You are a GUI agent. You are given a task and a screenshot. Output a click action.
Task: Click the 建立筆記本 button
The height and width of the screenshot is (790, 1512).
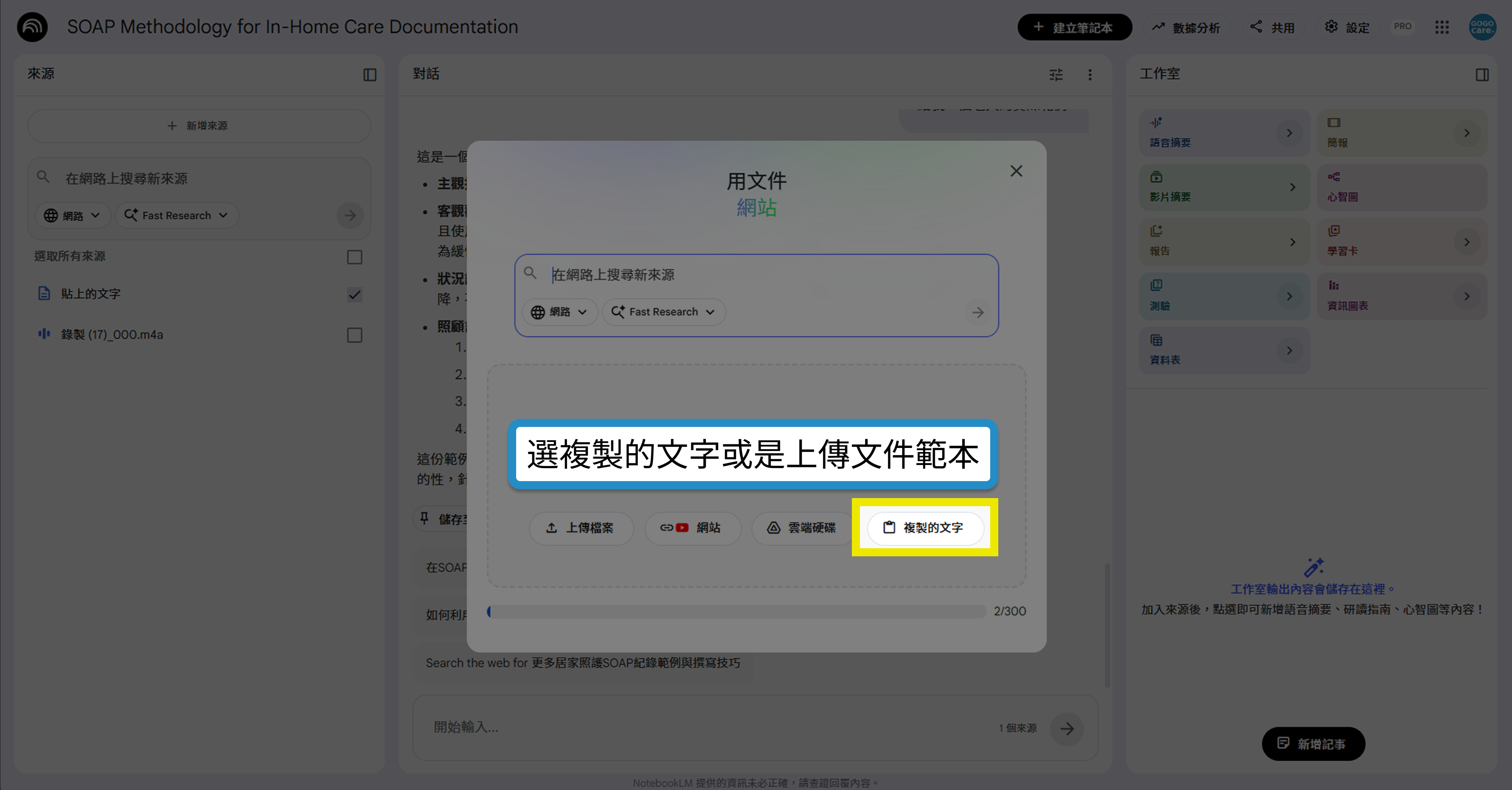[x=1074, y=27]
